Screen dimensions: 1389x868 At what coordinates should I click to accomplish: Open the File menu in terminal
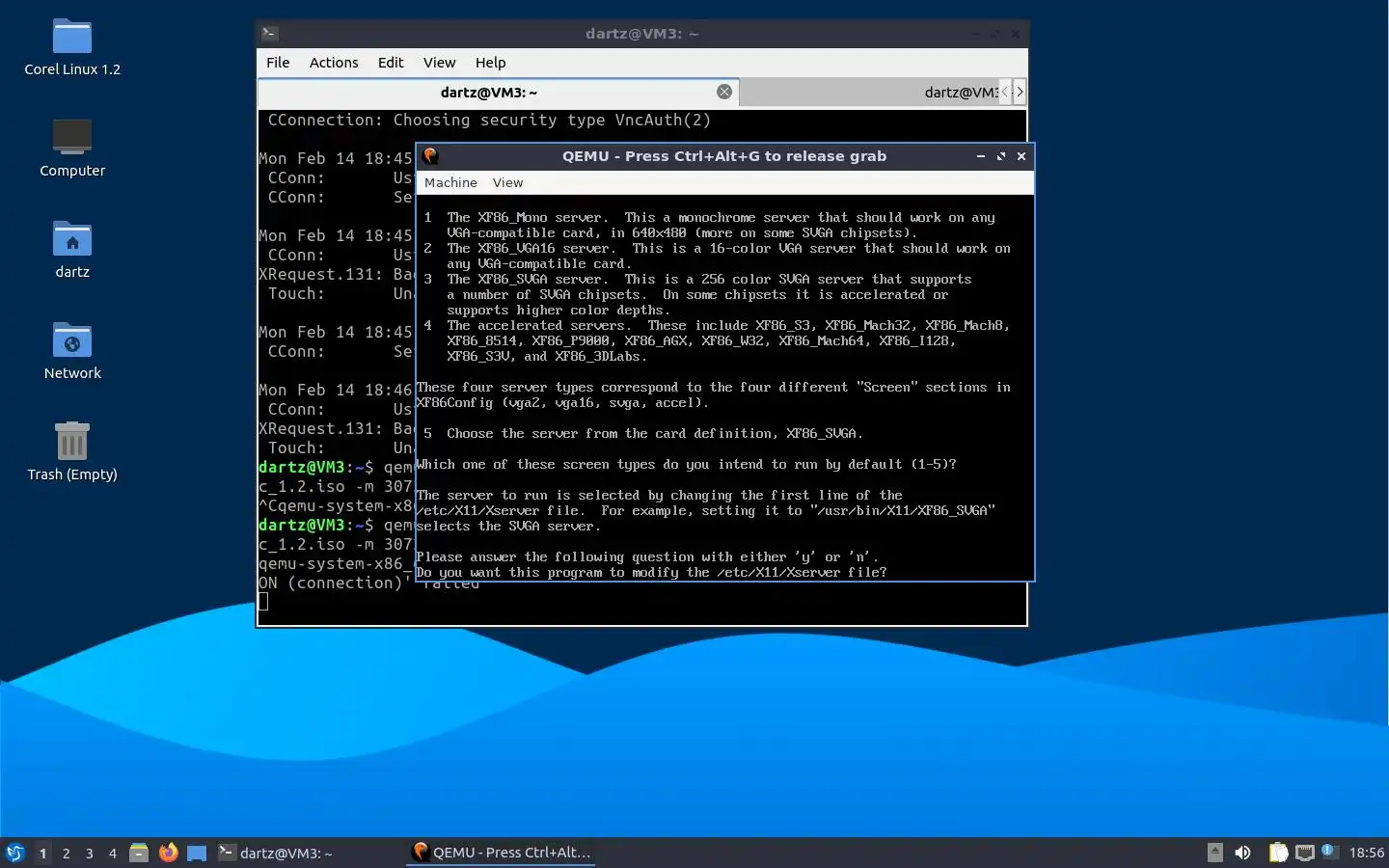[x=278, y=62]
